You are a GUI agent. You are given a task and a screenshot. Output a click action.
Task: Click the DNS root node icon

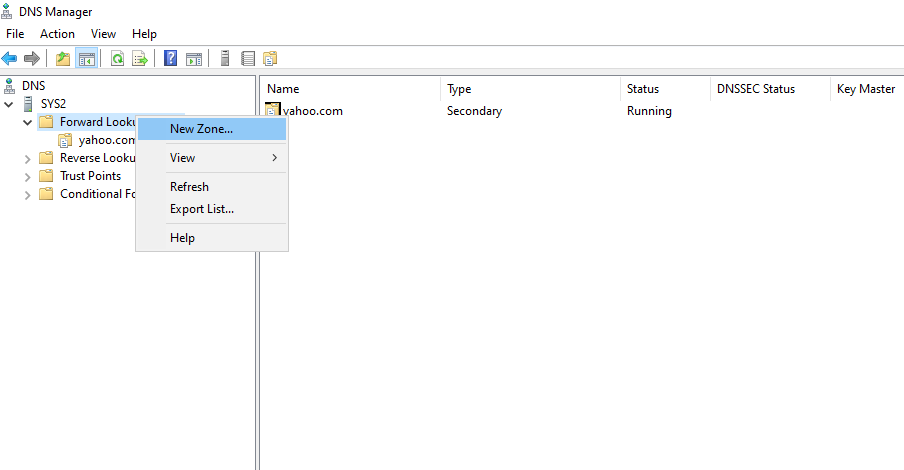(x=9, y=86)
